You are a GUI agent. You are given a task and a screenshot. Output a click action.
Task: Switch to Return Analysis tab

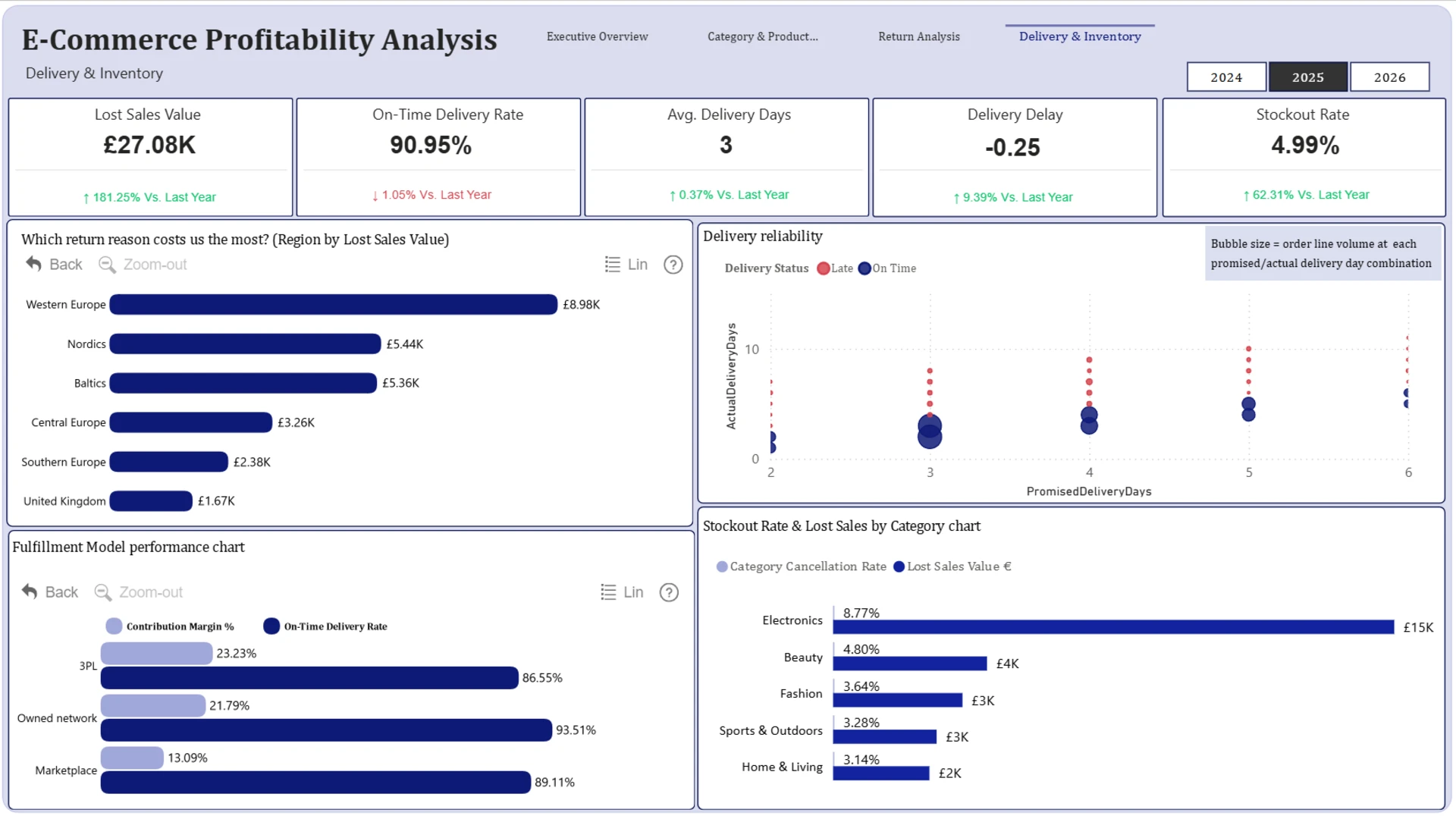pyautogui.click(x=919, y=36)
